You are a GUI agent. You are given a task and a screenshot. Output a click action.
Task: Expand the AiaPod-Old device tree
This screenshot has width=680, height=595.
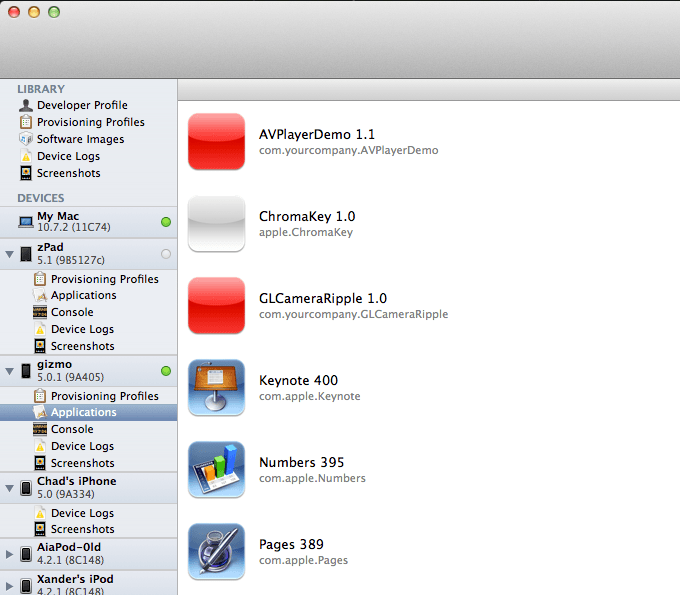9,554
